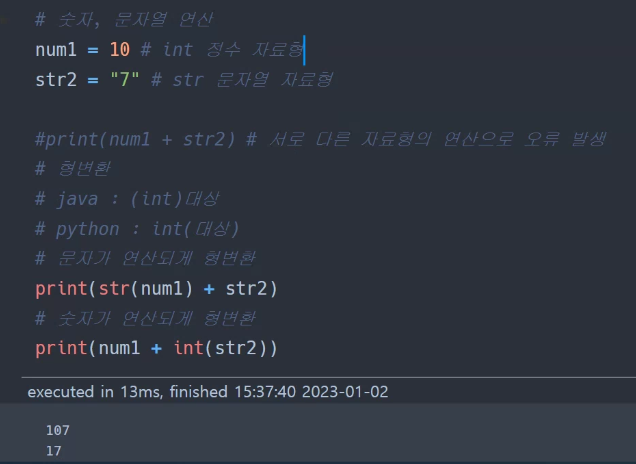636x464 pixels.
Task: Click the 'print(num1 + int(str2))' line
Action: tap(156, 348)
